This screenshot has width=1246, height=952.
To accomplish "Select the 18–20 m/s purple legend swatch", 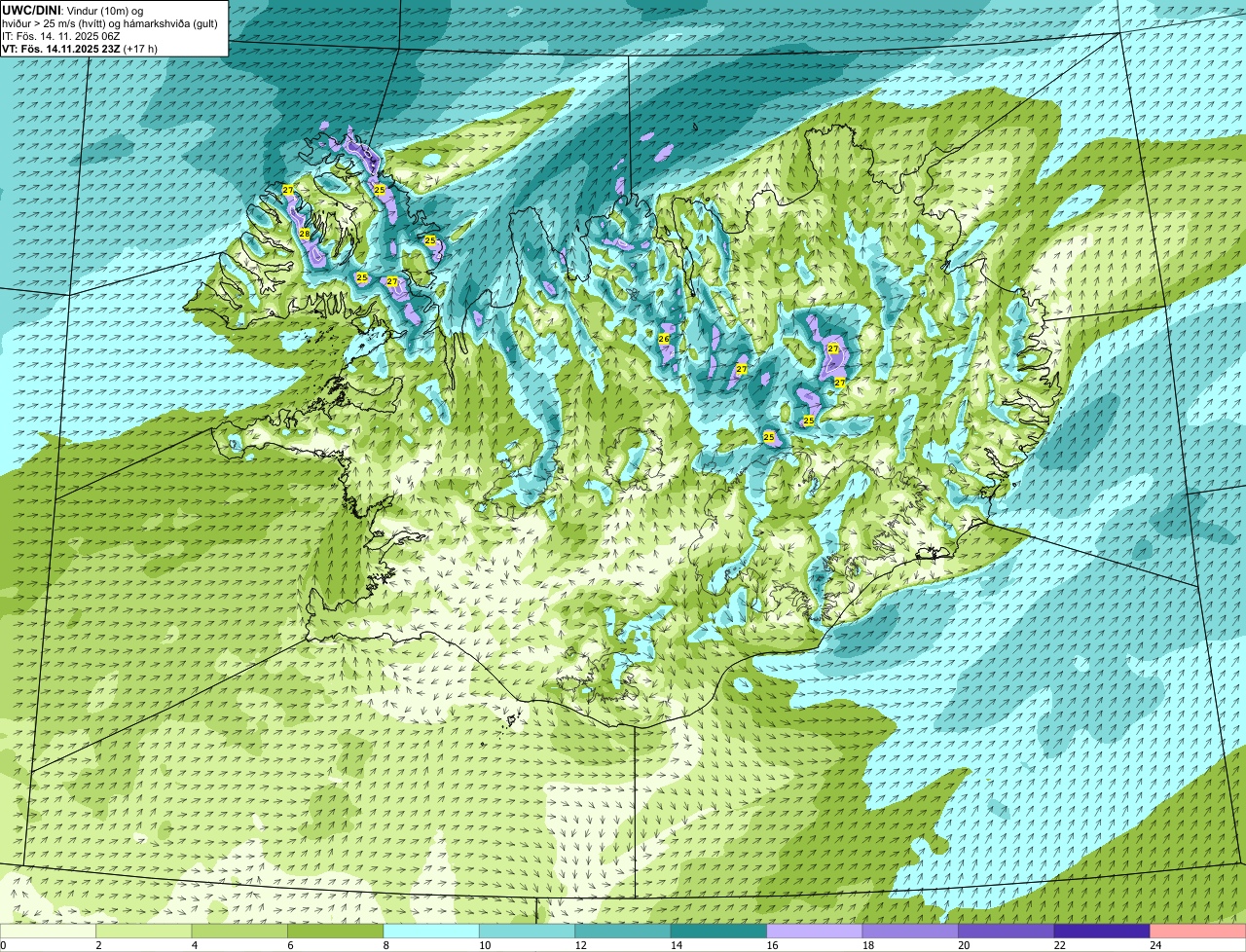I will click(910, 931).
